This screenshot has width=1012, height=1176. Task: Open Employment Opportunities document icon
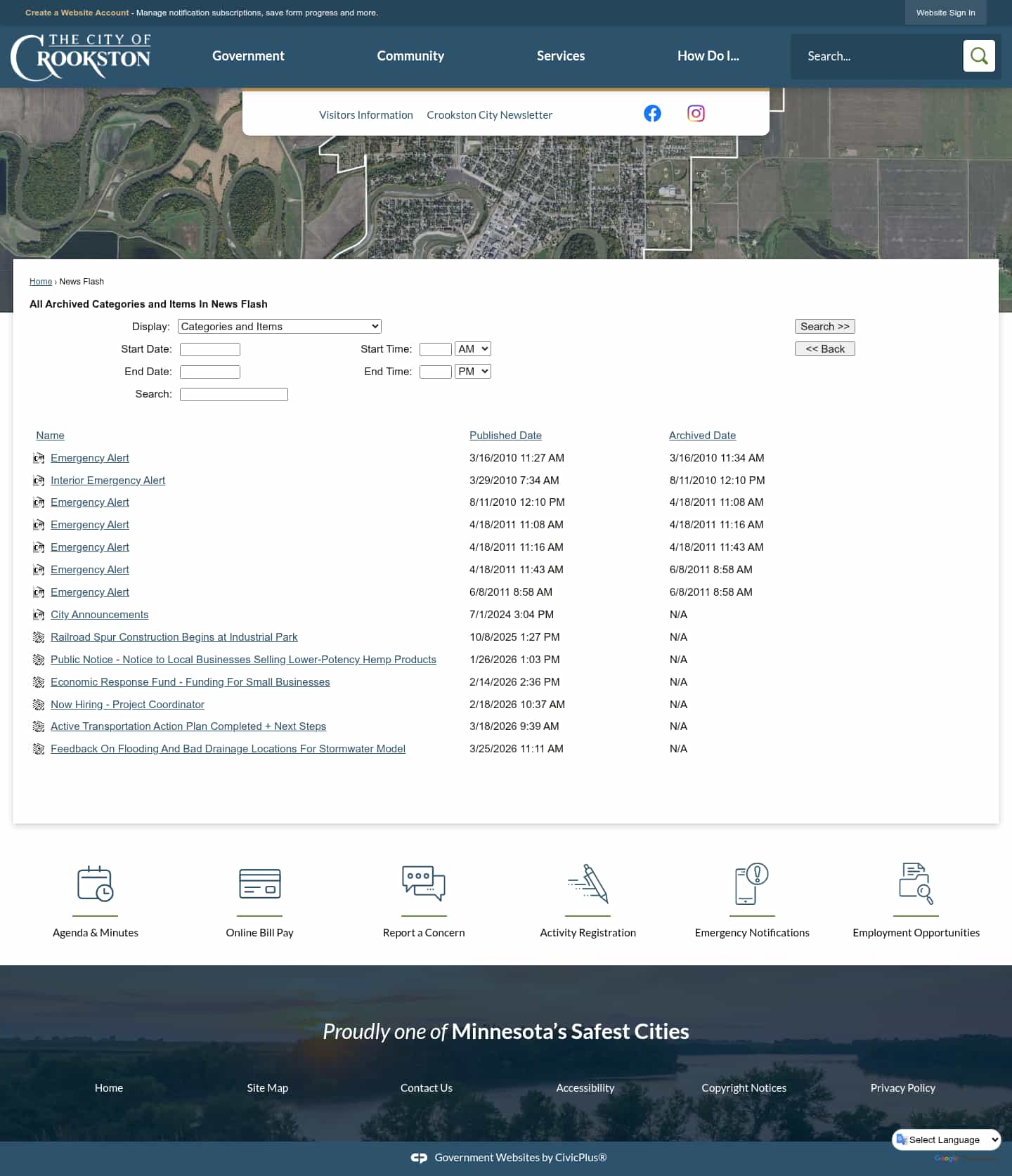pos(916,883)
